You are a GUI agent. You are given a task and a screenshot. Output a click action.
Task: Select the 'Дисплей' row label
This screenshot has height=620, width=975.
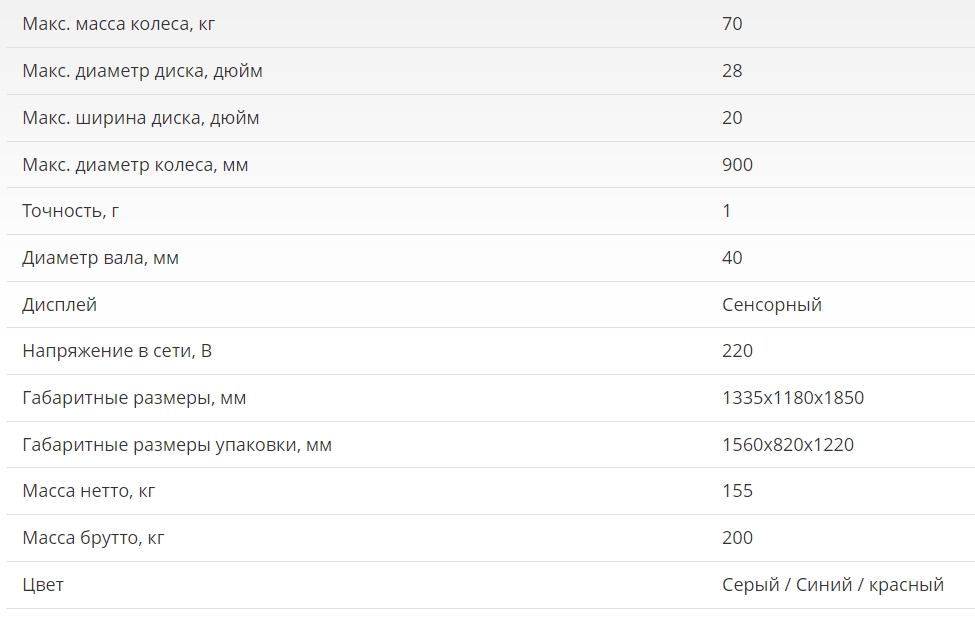tap(59, 305)
